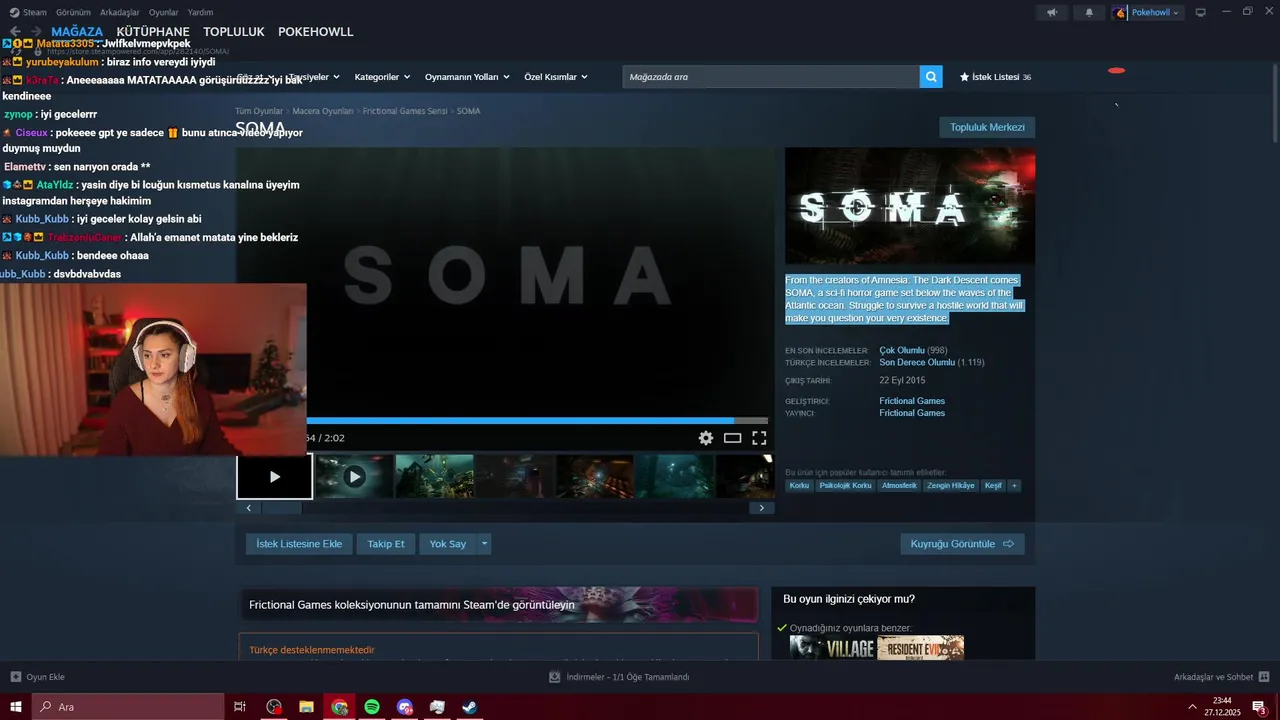The width and height of the screenshot is (1280, 720).
Task: Click Macera Oyunları breadcrumb
Action: (323, 111)
